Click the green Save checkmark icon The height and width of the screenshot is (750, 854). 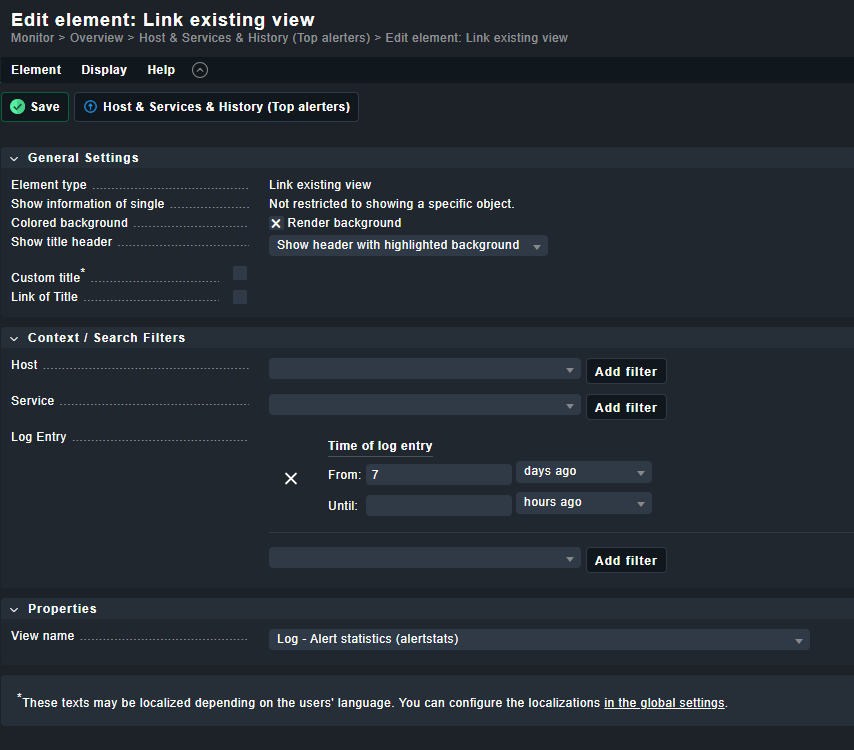[18, 107]
